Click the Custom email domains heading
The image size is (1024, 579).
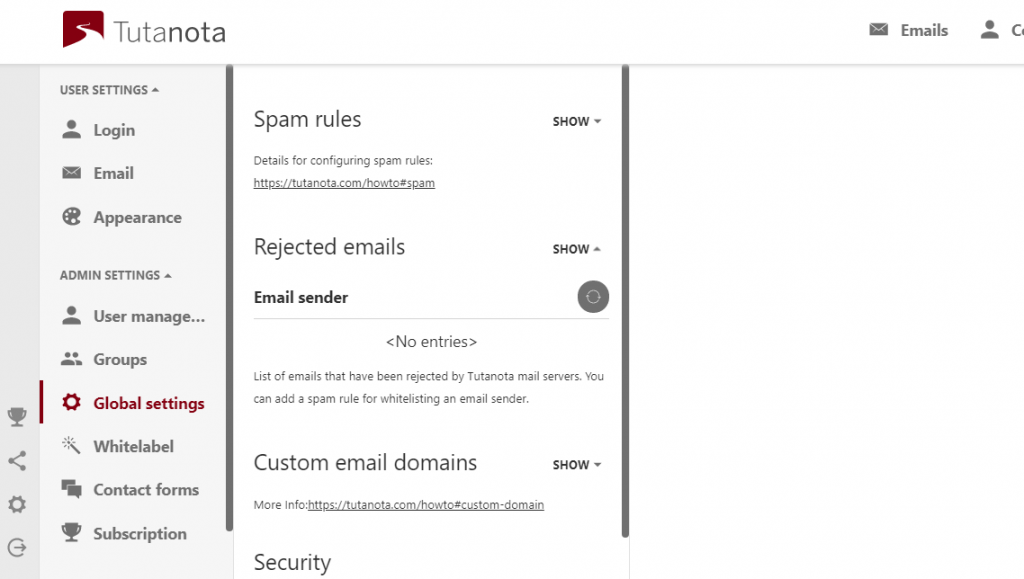tap(365, 463)
